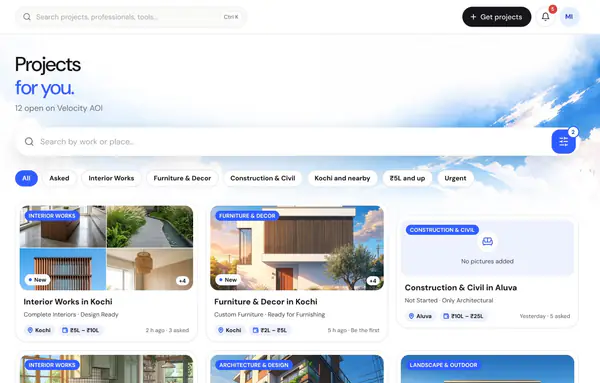
Task: Open the filter settings button
Action: (563, 142)
